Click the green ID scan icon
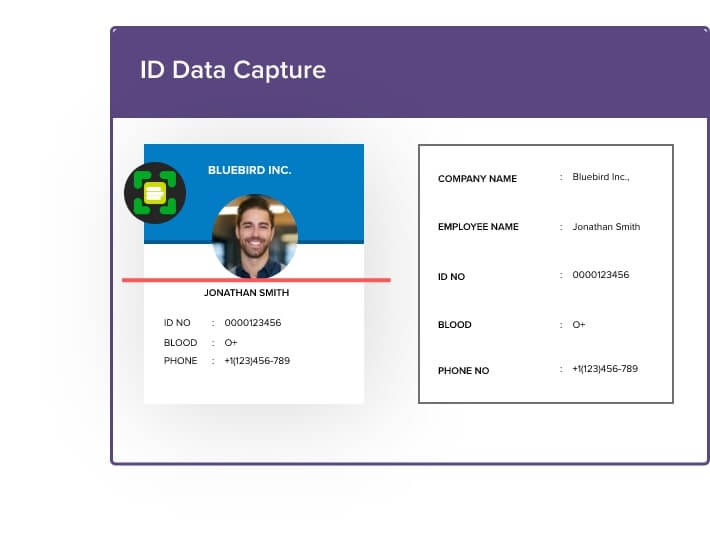The image size is (710, 560). (155, 193)
